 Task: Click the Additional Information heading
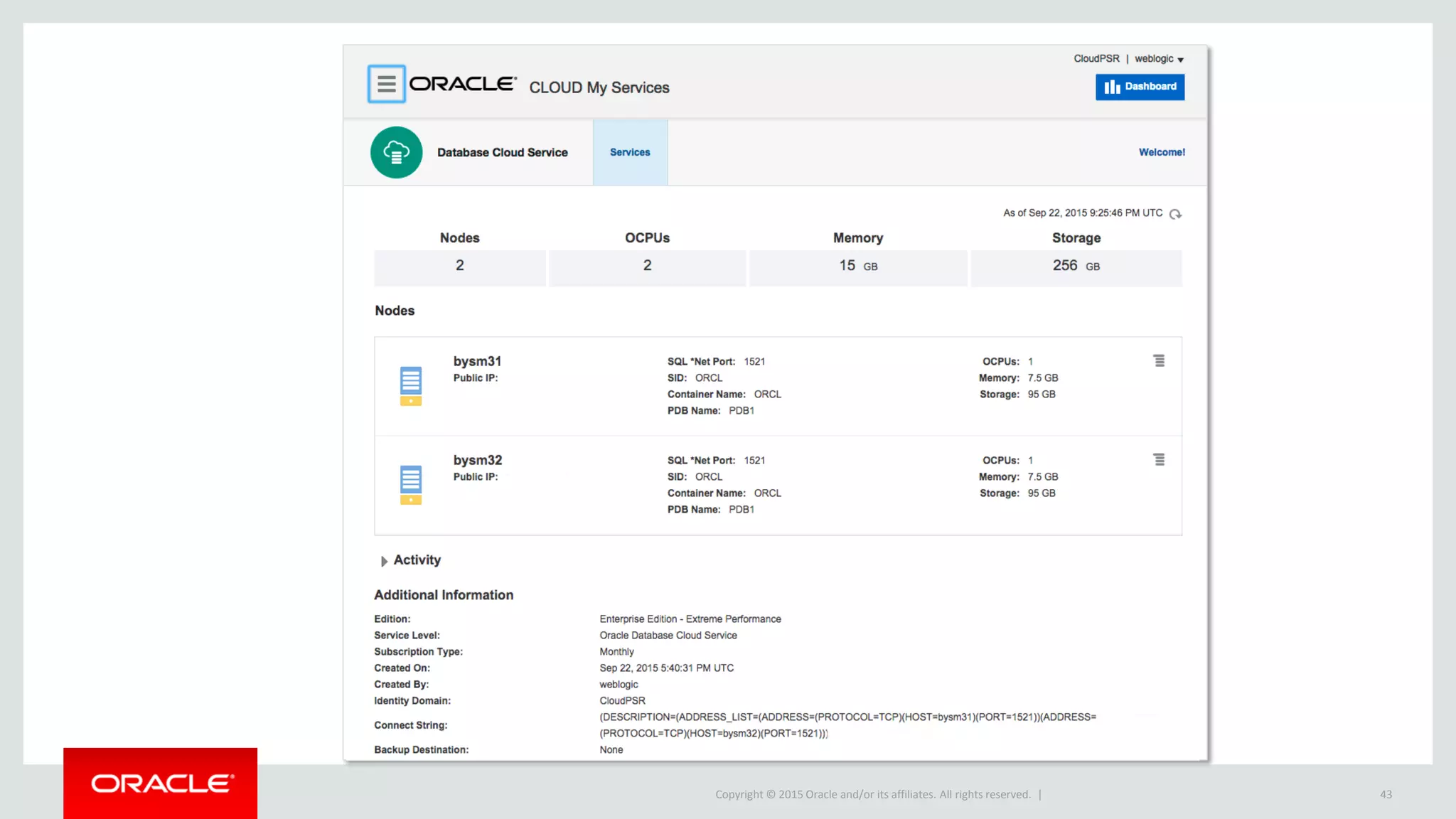pos(444,595)
